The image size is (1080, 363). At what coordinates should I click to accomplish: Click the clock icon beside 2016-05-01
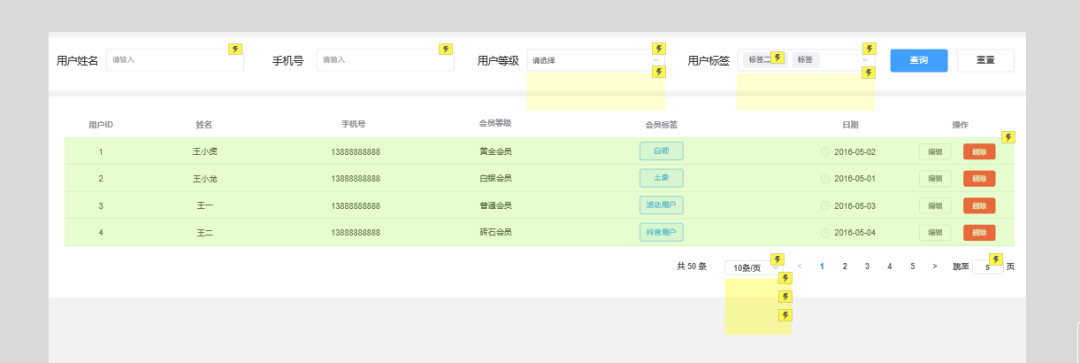click(x=825, y=178)
